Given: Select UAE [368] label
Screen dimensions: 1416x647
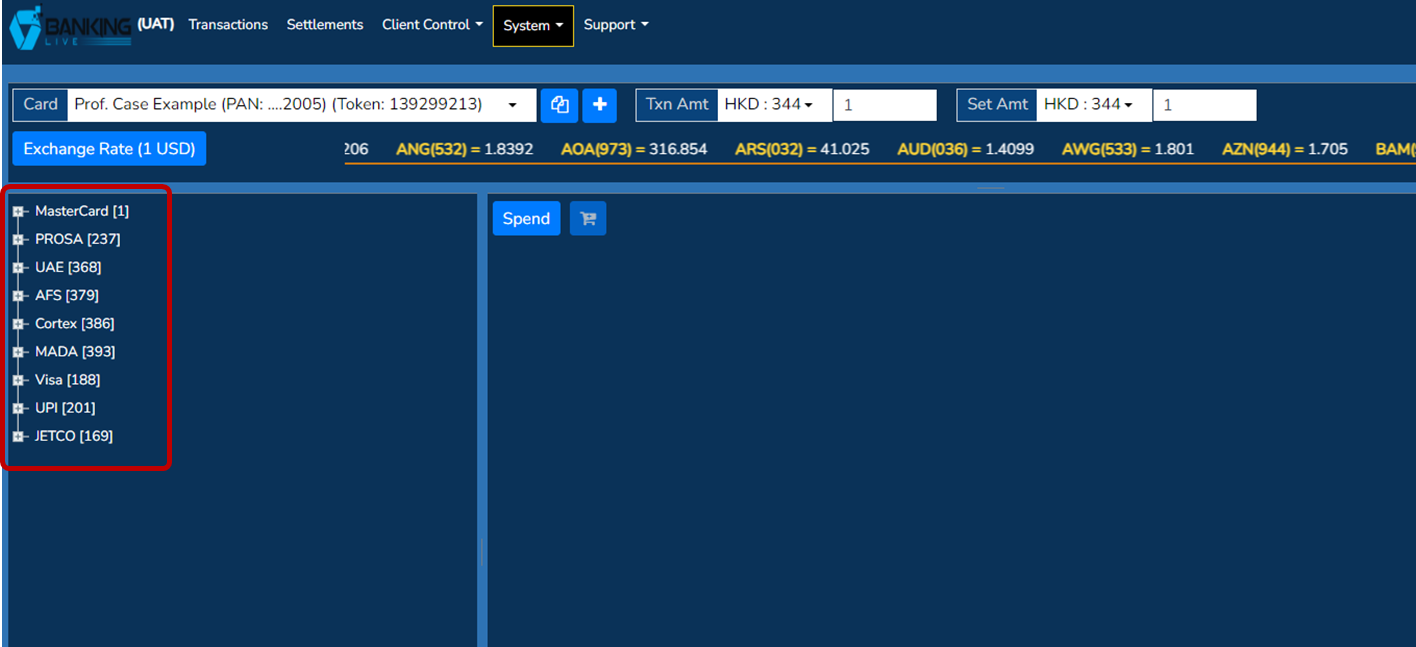Looking at the screenshot, I should click(x=68, y=267).
